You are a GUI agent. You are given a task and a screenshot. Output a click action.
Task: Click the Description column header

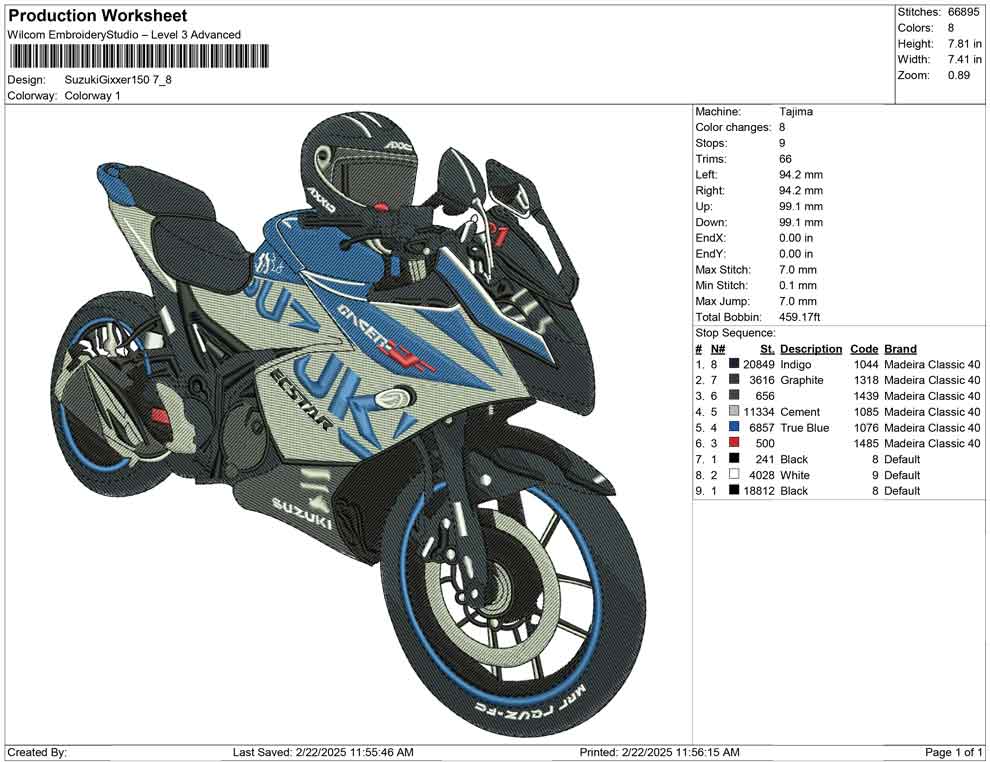(811, 348)
